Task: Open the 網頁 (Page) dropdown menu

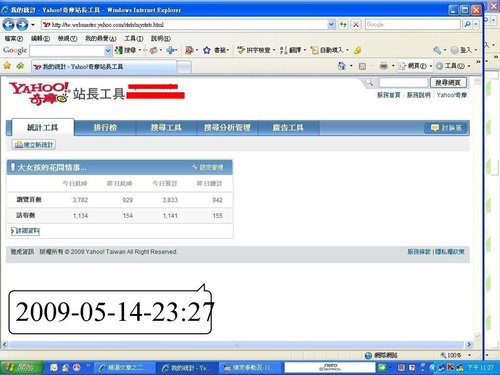Action: (x=415, y=66)
